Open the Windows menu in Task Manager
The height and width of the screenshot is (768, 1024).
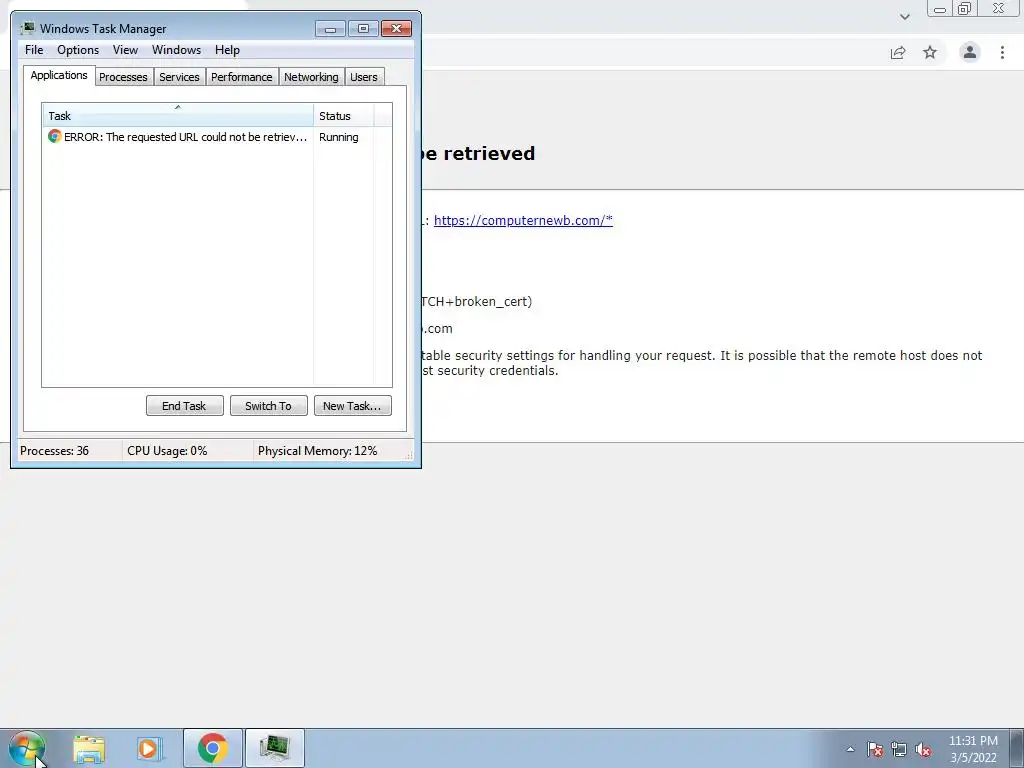pos(176,50)
